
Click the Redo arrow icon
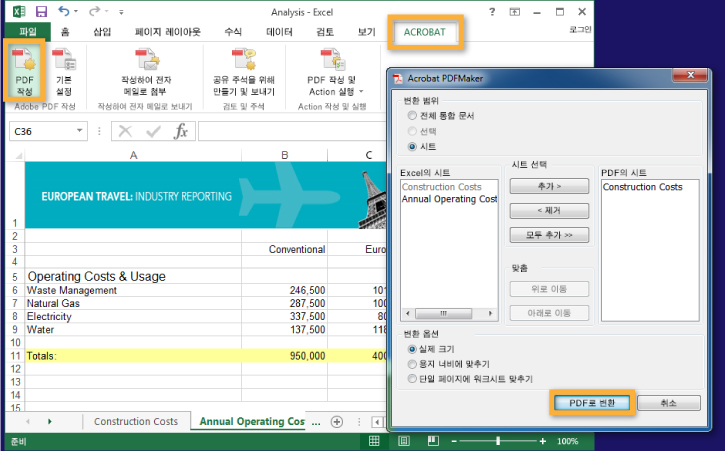point(94,11)
